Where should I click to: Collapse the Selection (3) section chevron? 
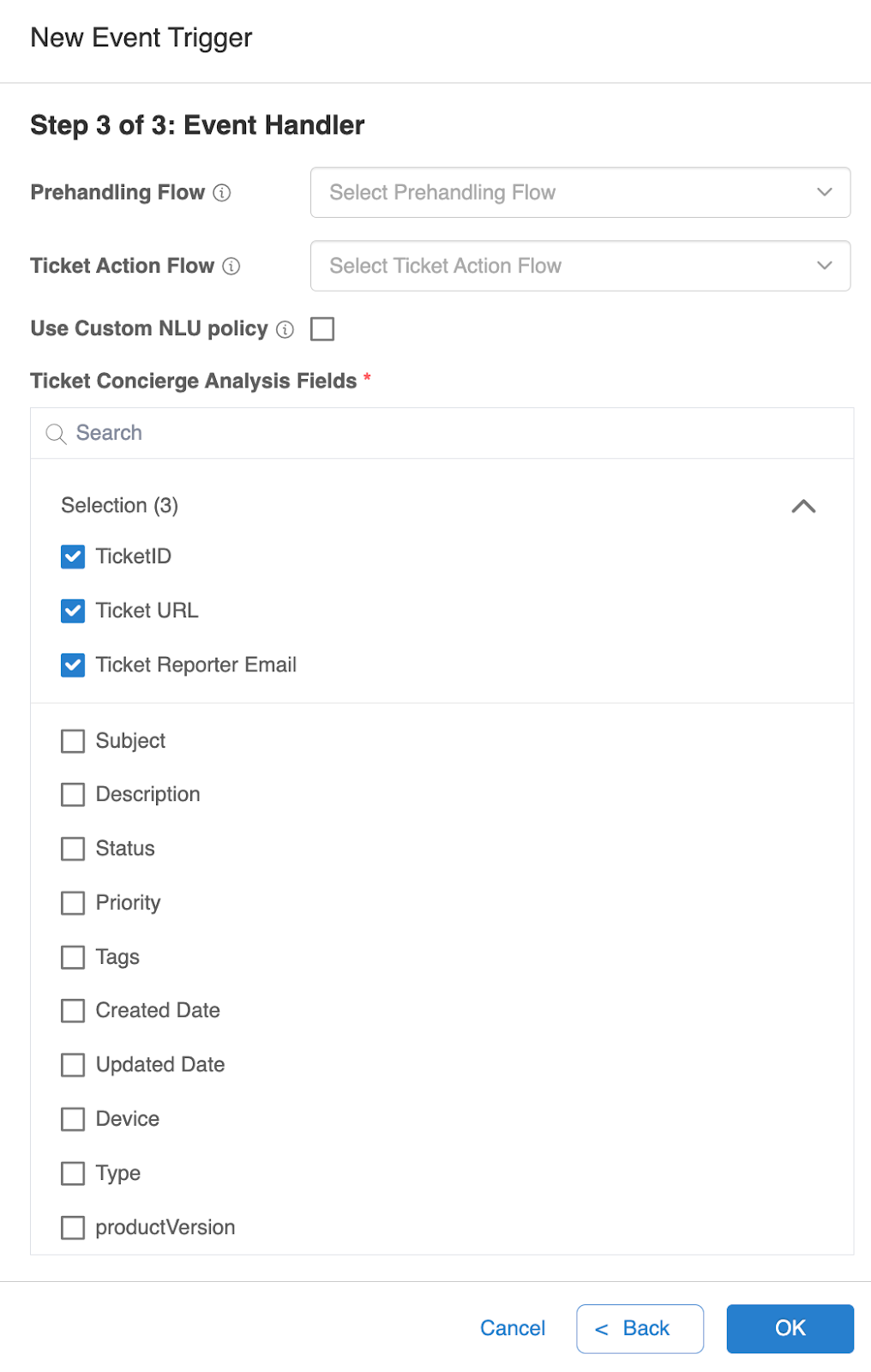[x=803, y=506]
